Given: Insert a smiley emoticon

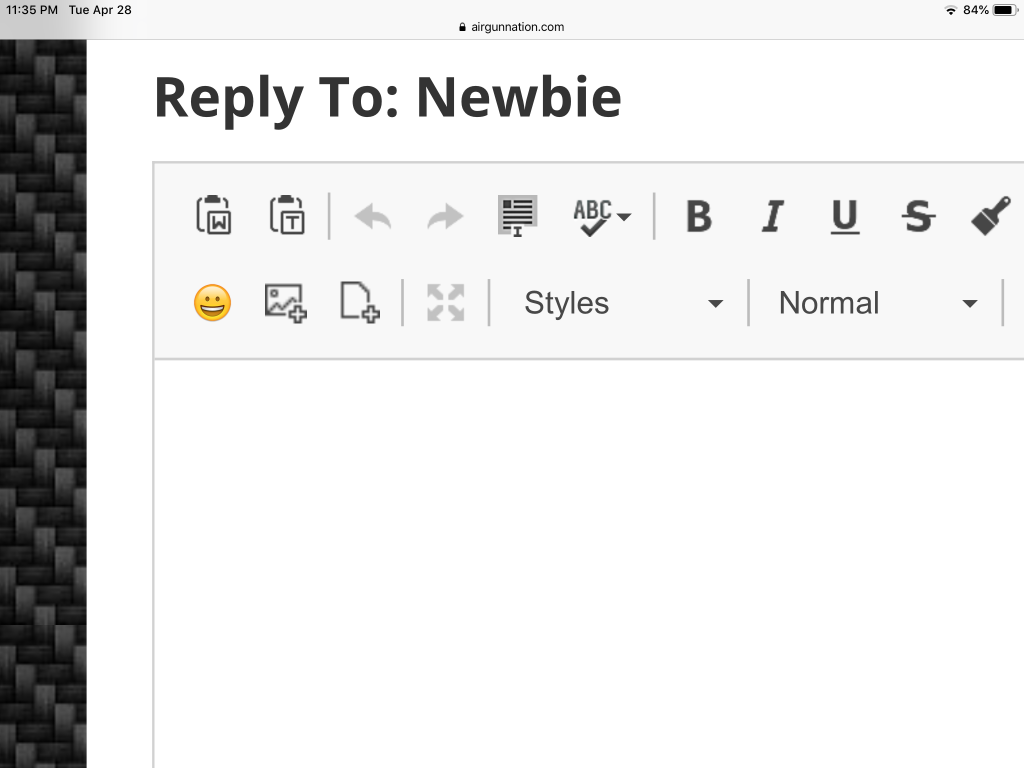Looking at the screenshot, I should coord(213,303).
